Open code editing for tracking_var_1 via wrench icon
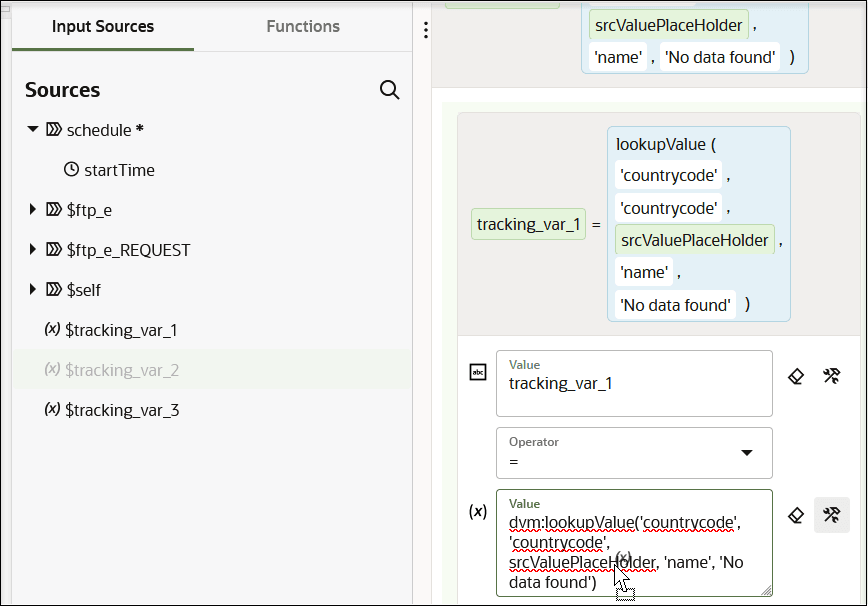Image resolution: width=868 pixels, height=606 pixels. point(831,375)
